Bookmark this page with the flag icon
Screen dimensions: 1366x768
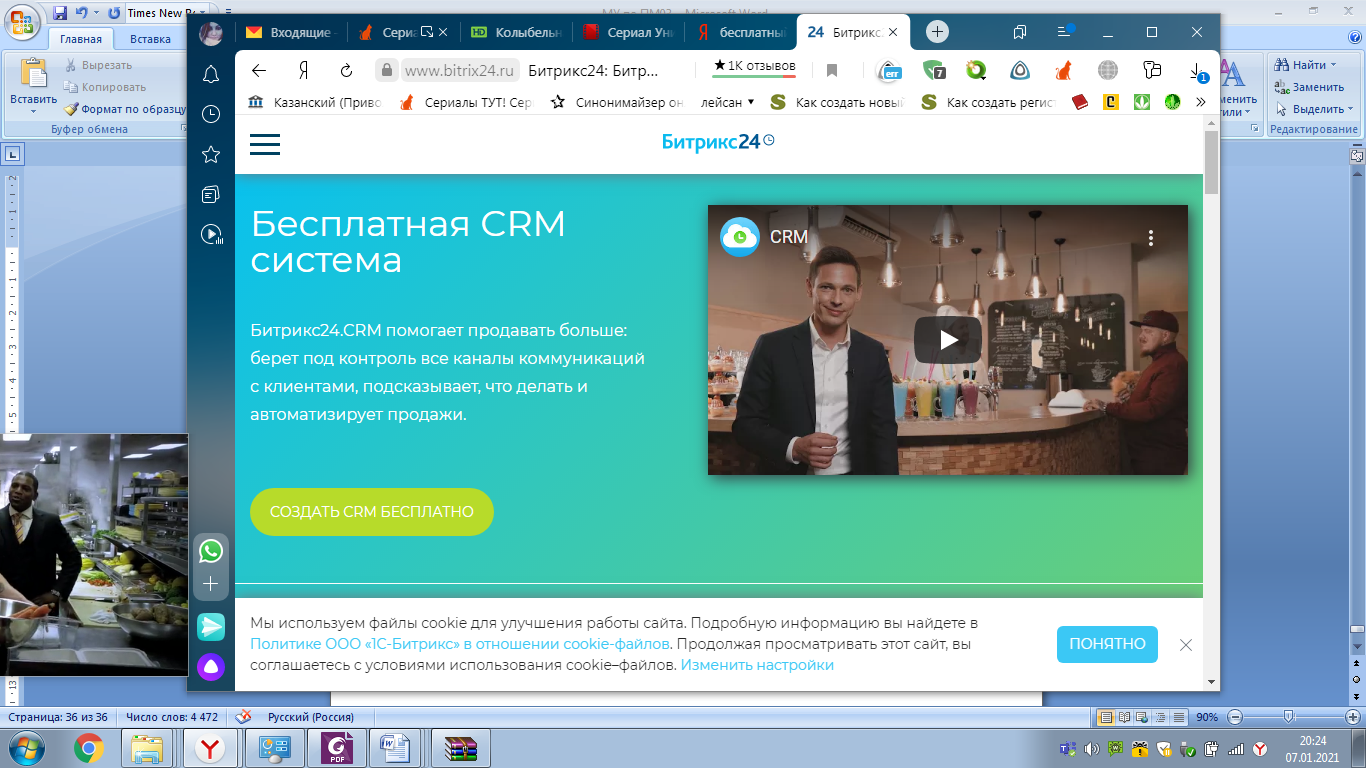coord(832,70)
